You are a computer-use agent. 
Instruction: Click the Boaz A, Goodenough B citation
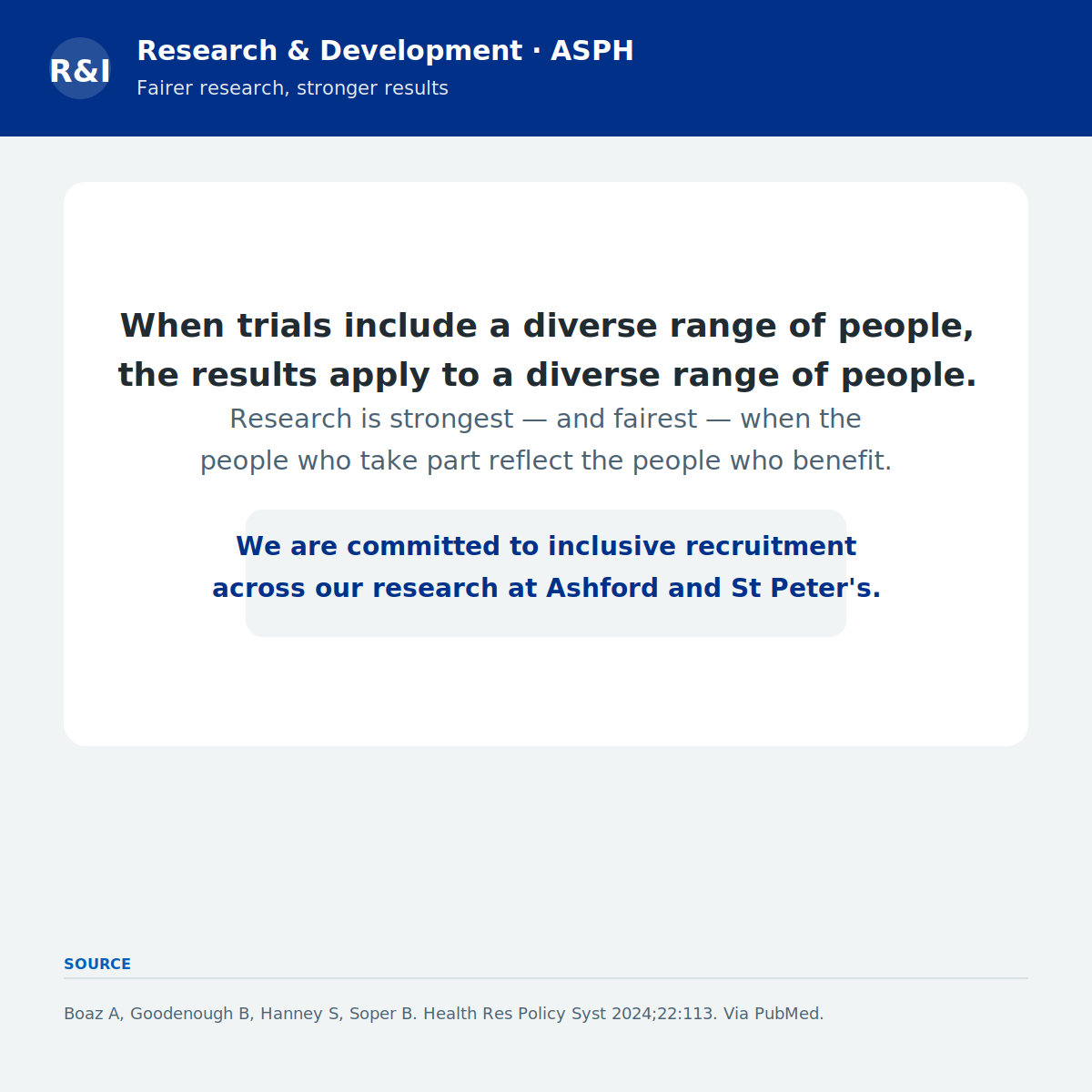443,1014
